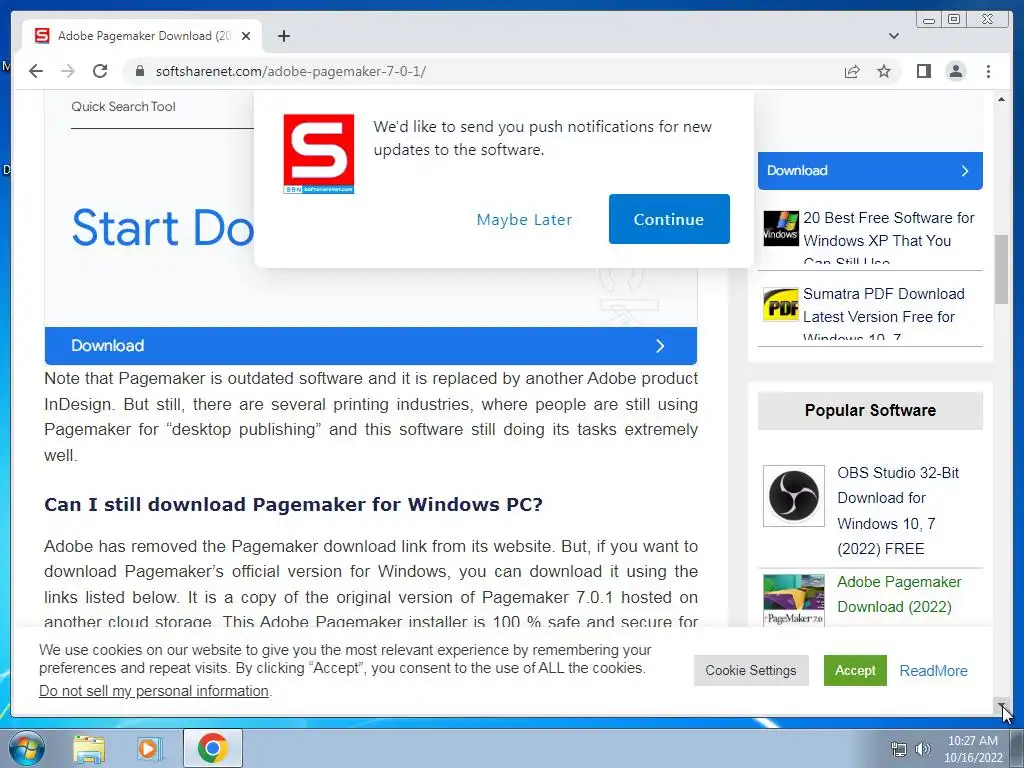
Task: Click the page scrollbar down arrow
Action: click(x=1001, y=707)
